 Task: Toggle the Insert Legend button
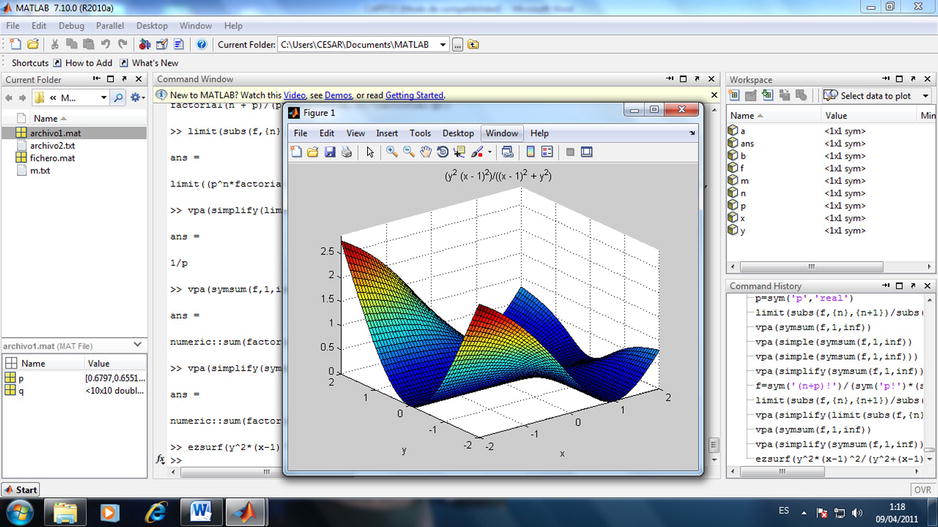coord(547,152)
